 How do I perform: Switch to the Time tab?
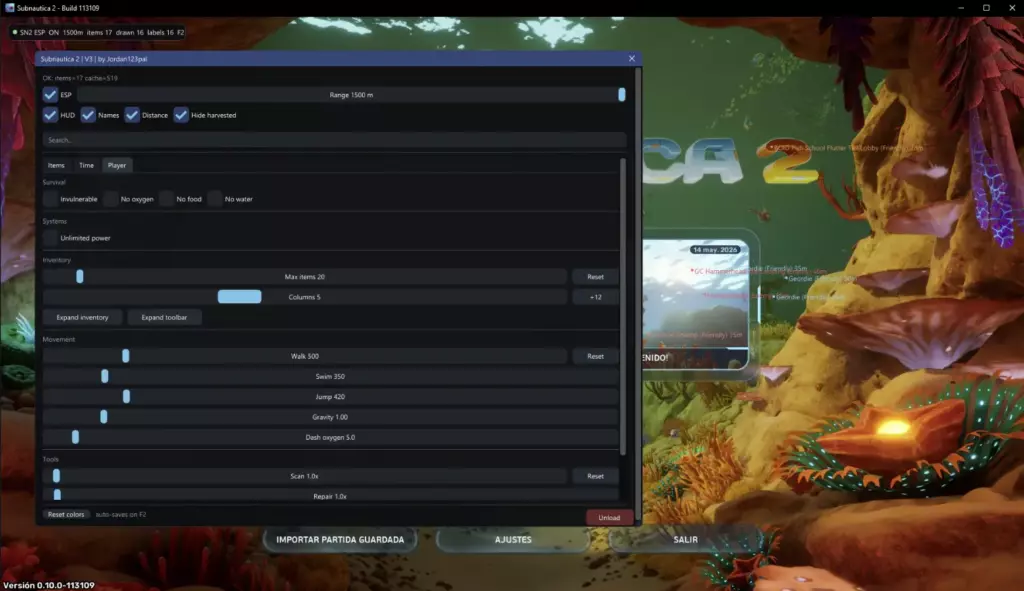(x=86, y=165)
